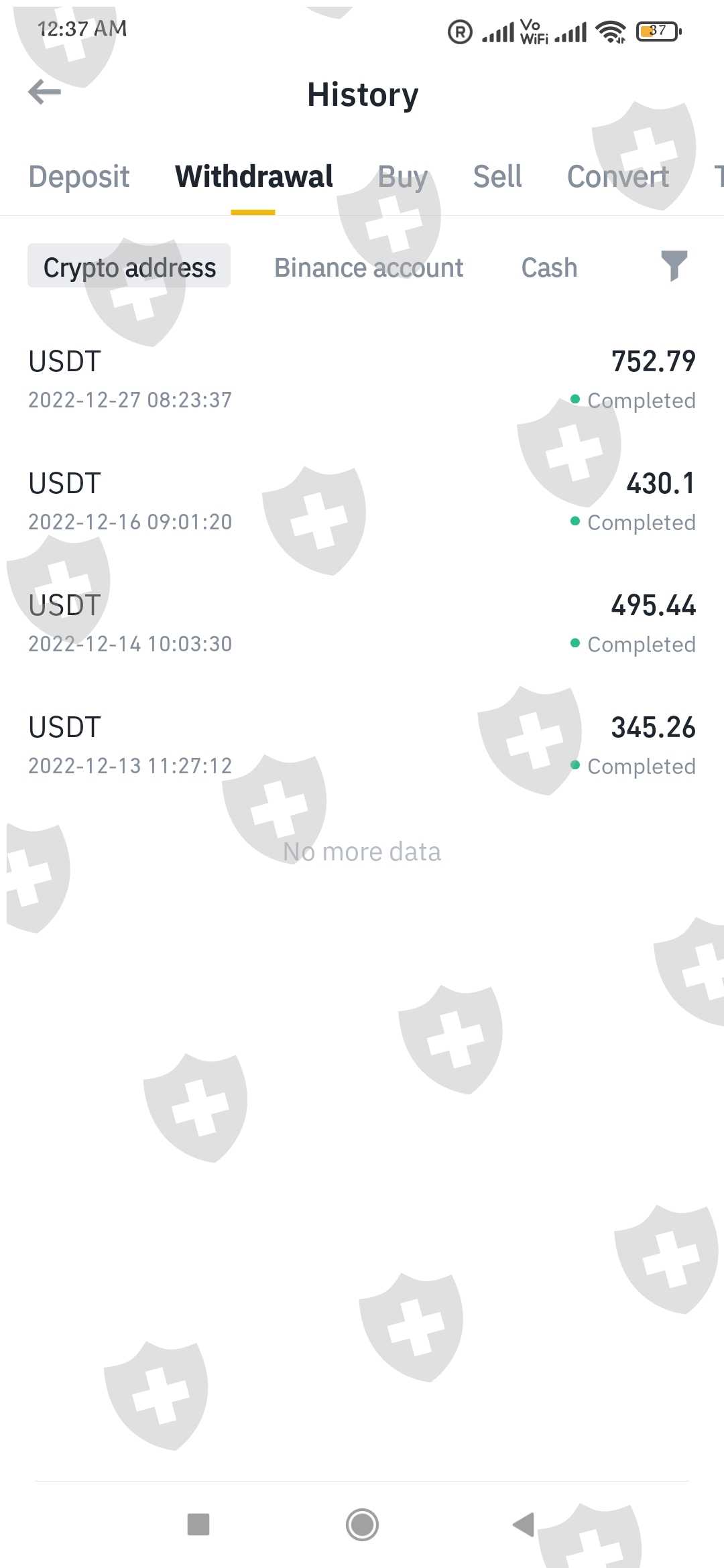
Task: Select the Cash filter option
Action: click(x=549, y=267)
